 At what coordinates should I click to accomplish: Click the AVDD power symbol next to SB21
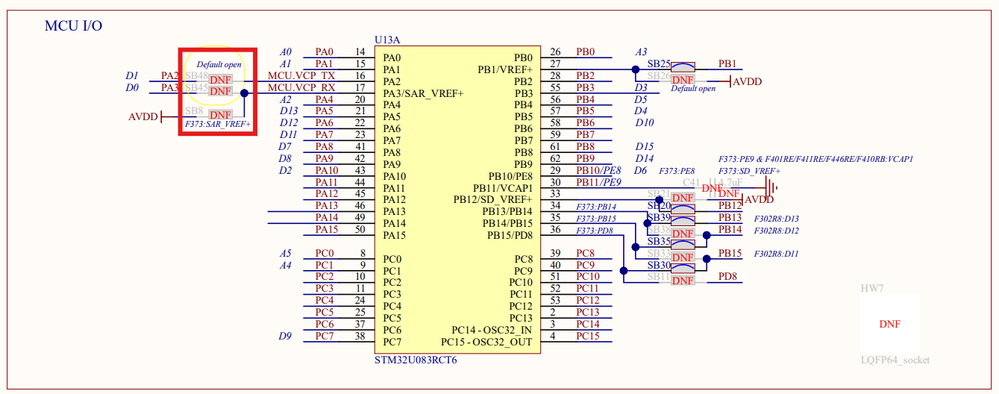click(757, 199)
